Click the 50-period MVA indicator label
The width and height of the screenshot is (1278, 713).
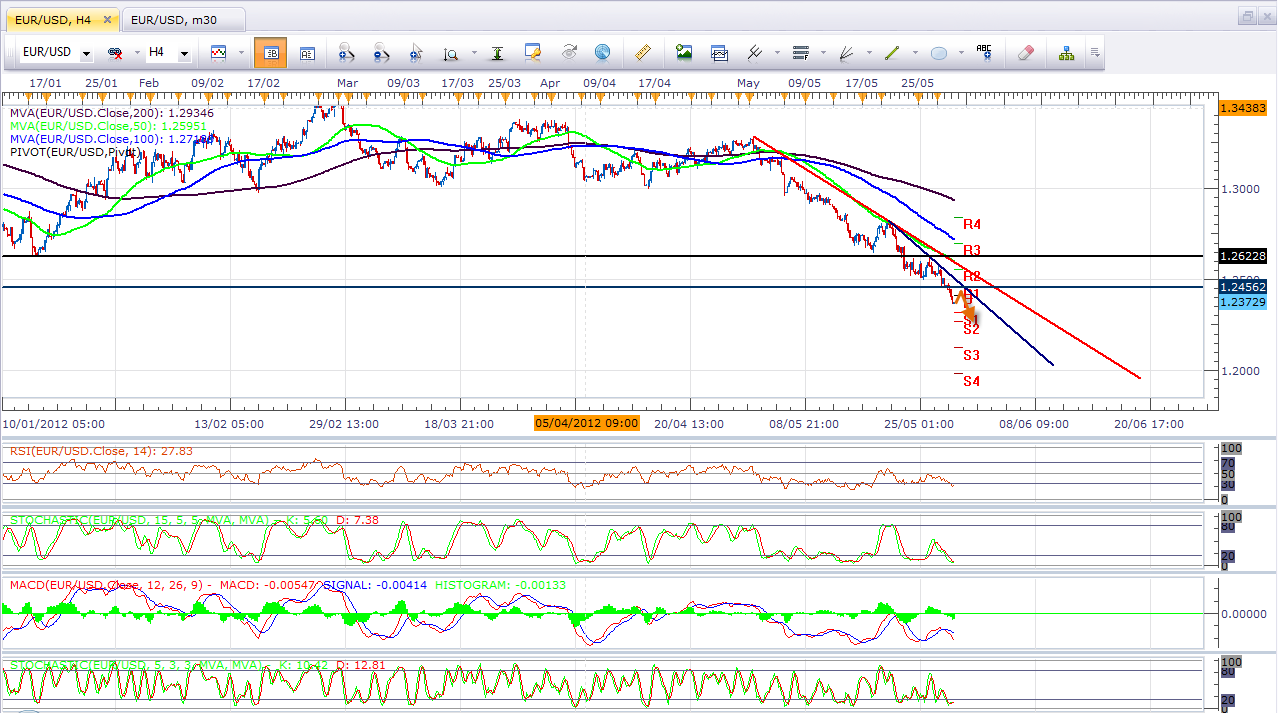click(108, 126)
